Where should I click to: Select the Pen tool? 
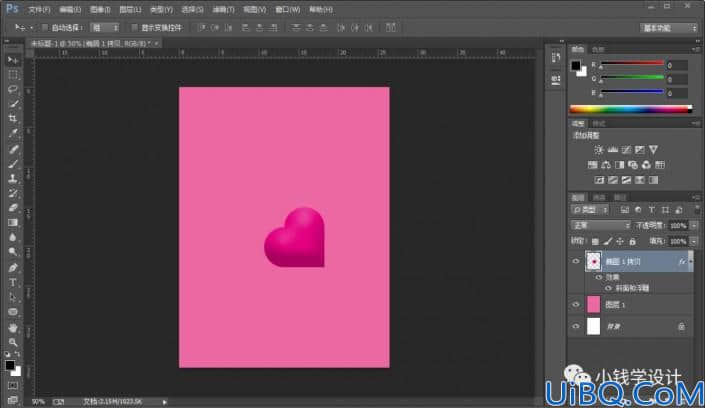coord(13,268)
